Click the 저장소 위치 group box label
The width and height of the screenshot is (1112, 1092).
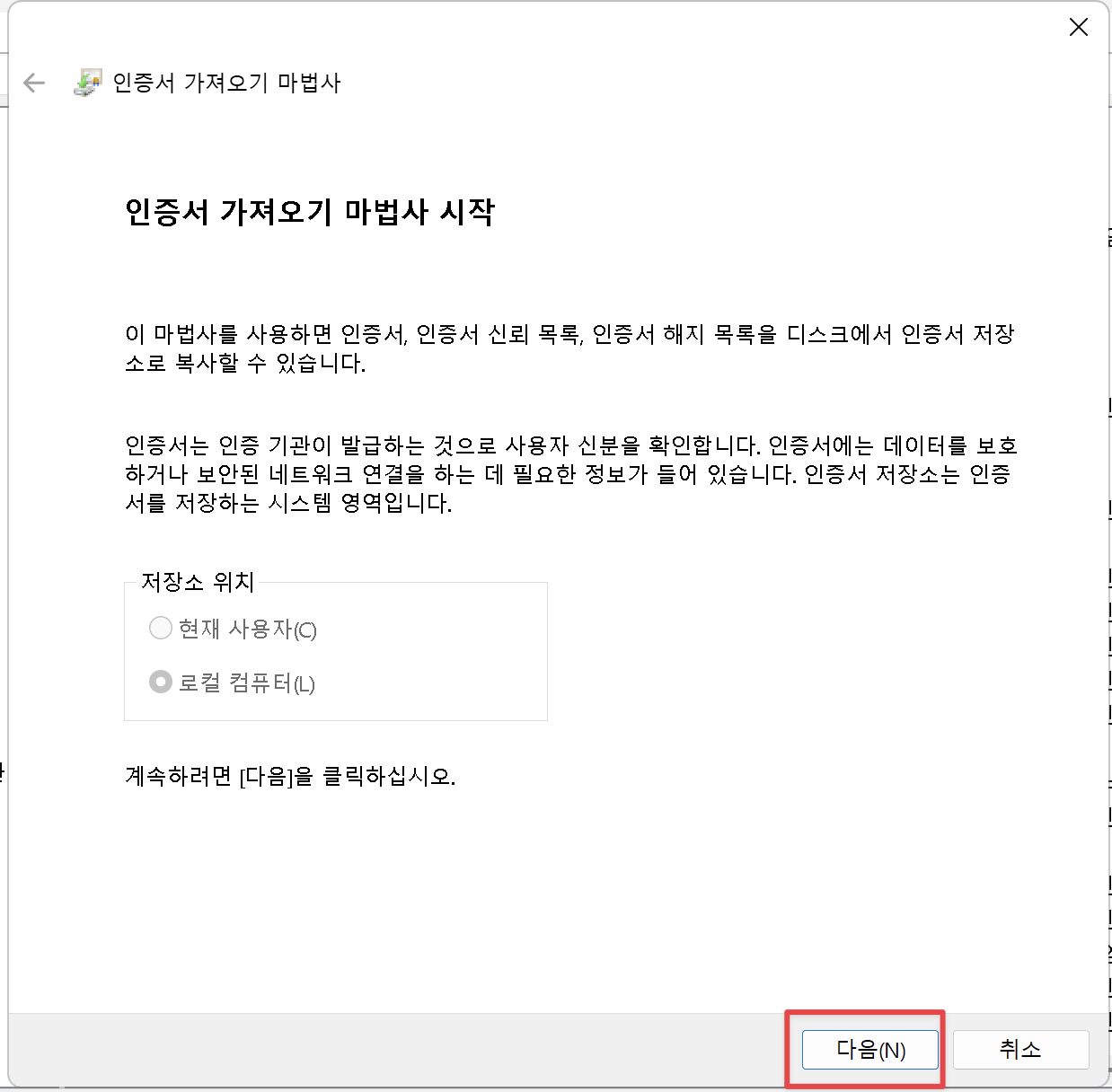click(x=198, y=582)
